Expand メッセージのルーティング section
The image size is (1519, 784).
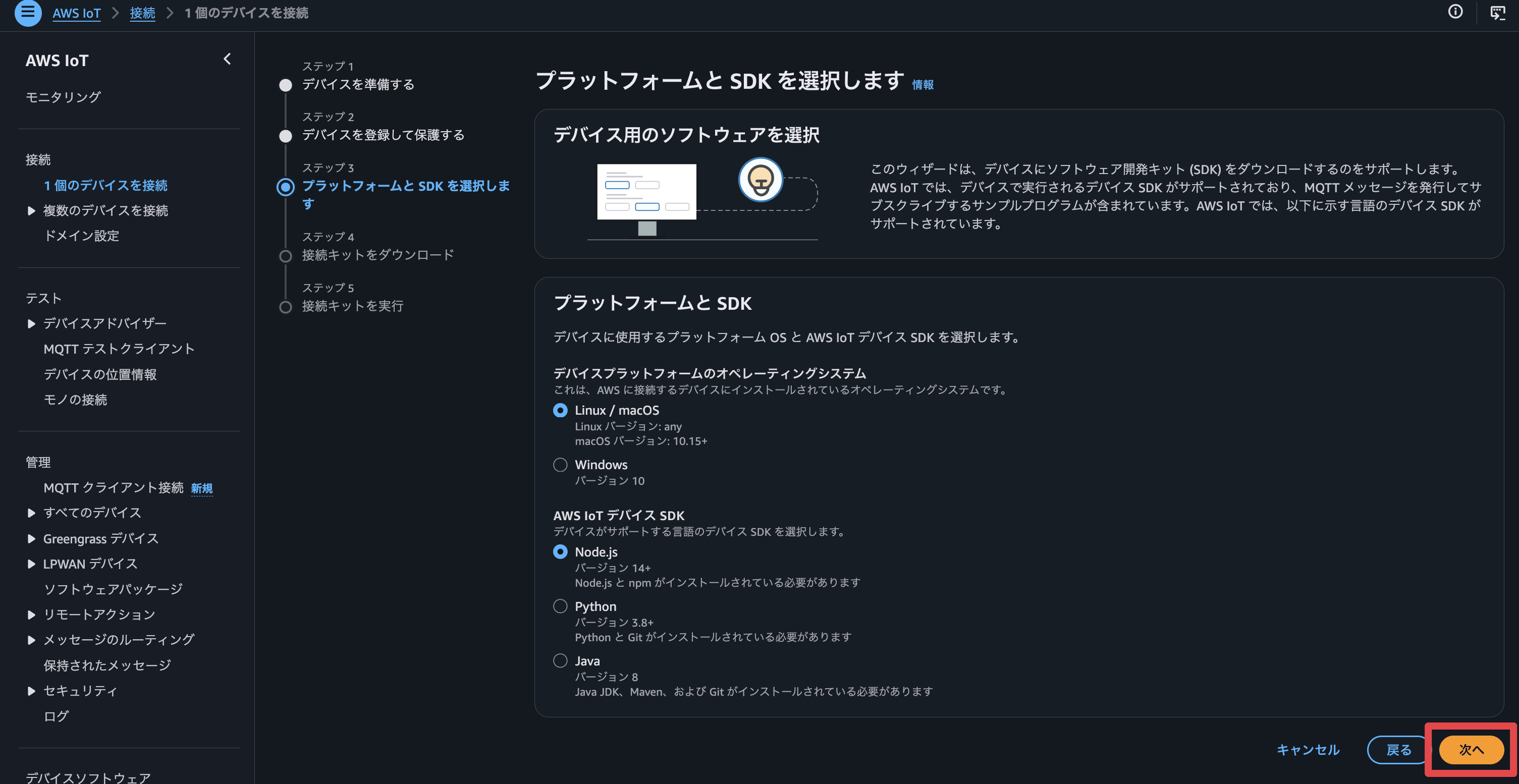pyautogui.click(x=31, y=640)
